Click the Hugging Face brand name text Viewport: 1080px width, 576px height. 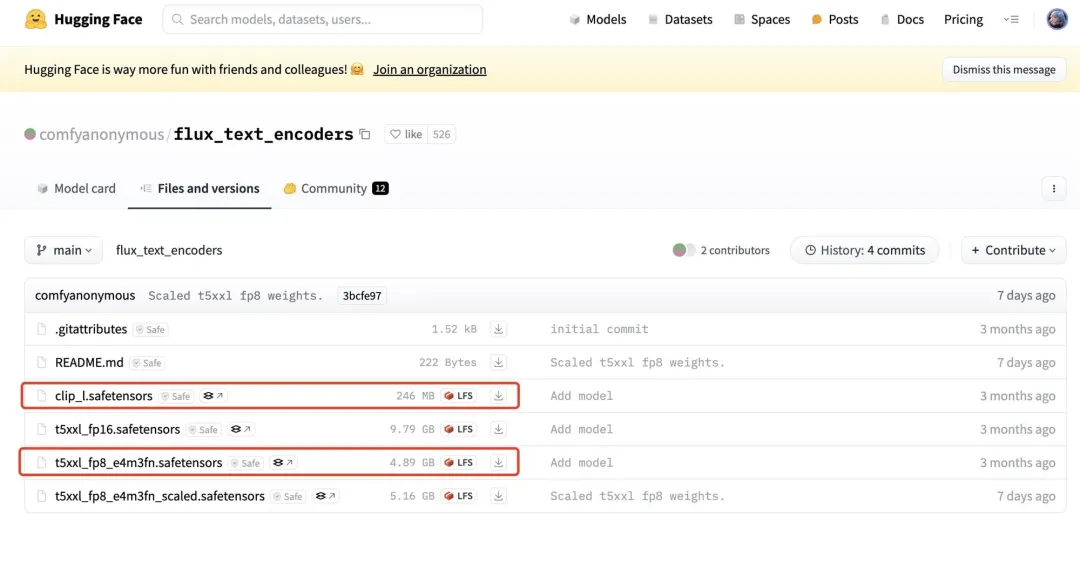(98, 19)
